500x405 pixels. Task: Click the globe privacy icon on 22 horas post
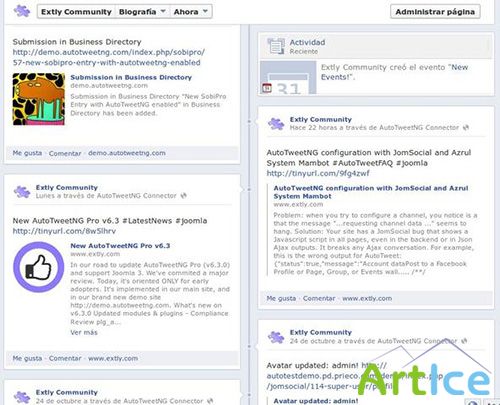[x=466, y=127]
